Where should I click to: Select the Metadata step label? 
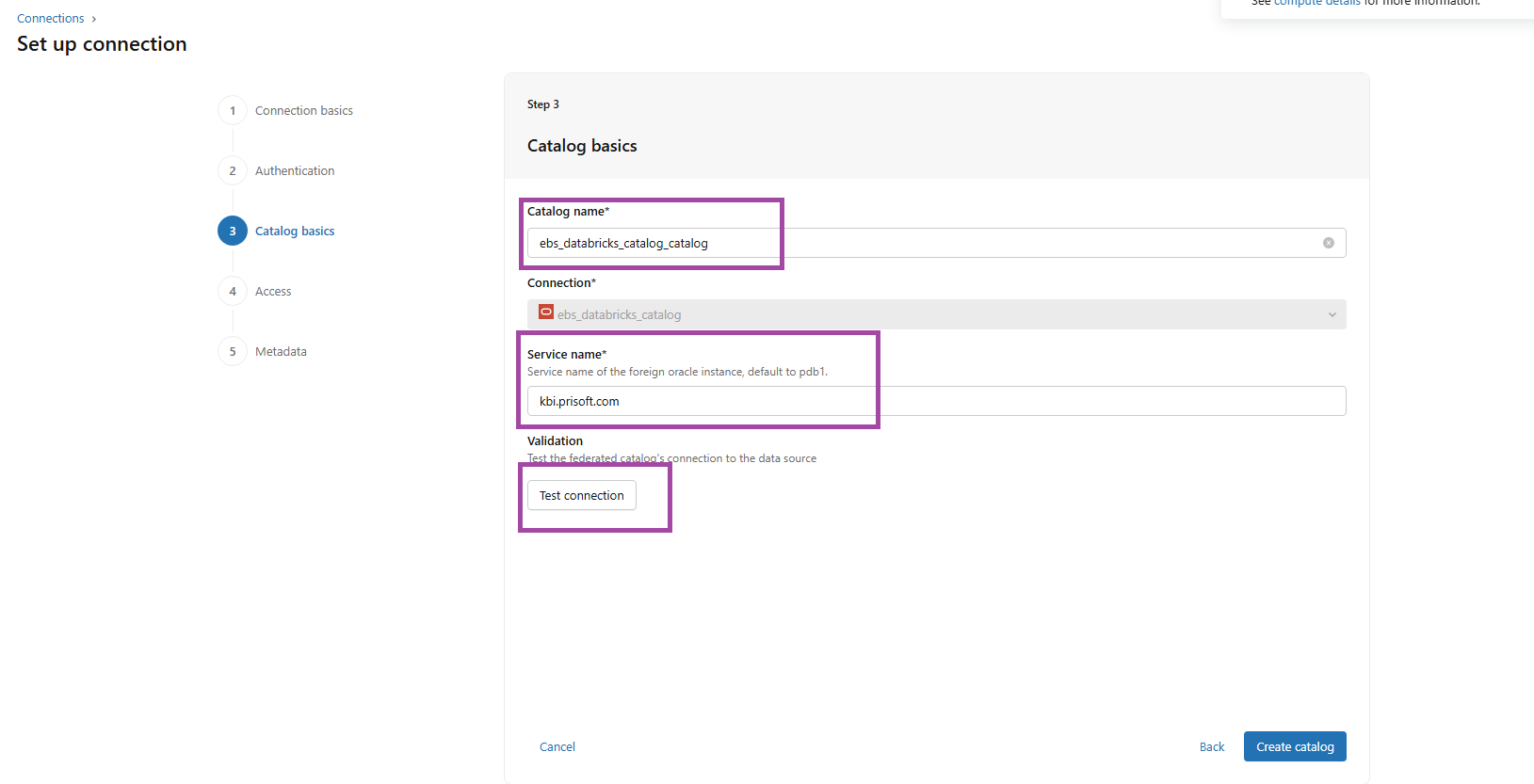281,352
